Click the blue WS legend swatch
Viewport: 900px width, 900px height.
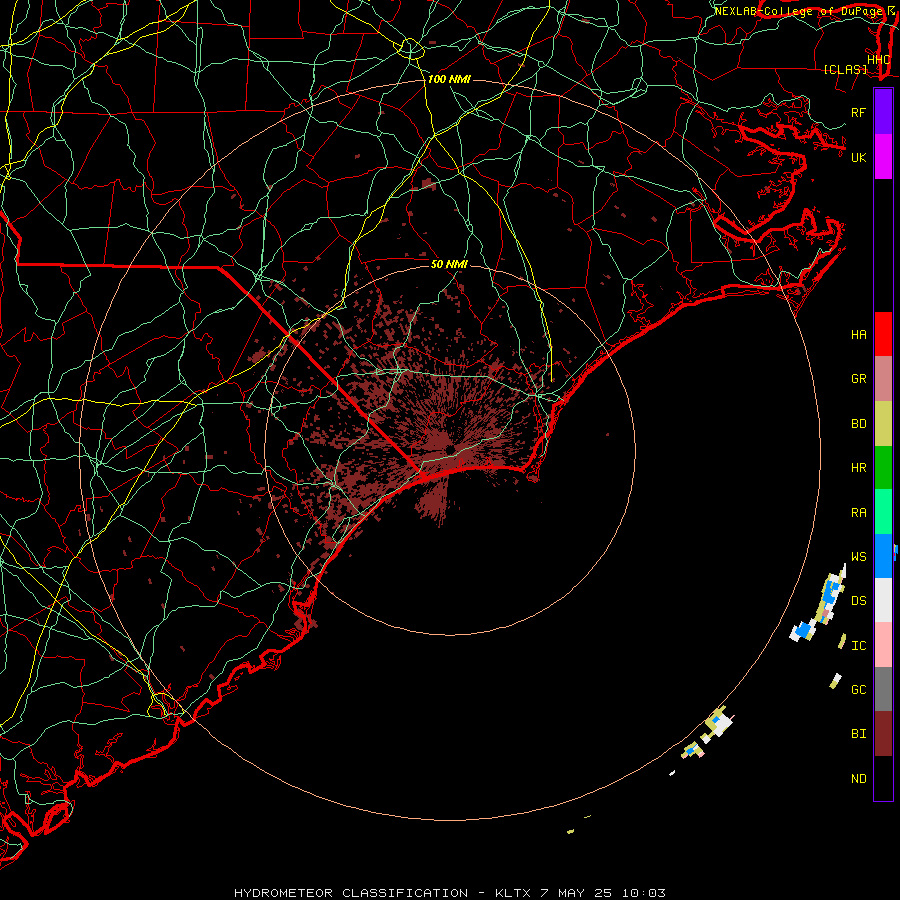click(x=883, y=556)
